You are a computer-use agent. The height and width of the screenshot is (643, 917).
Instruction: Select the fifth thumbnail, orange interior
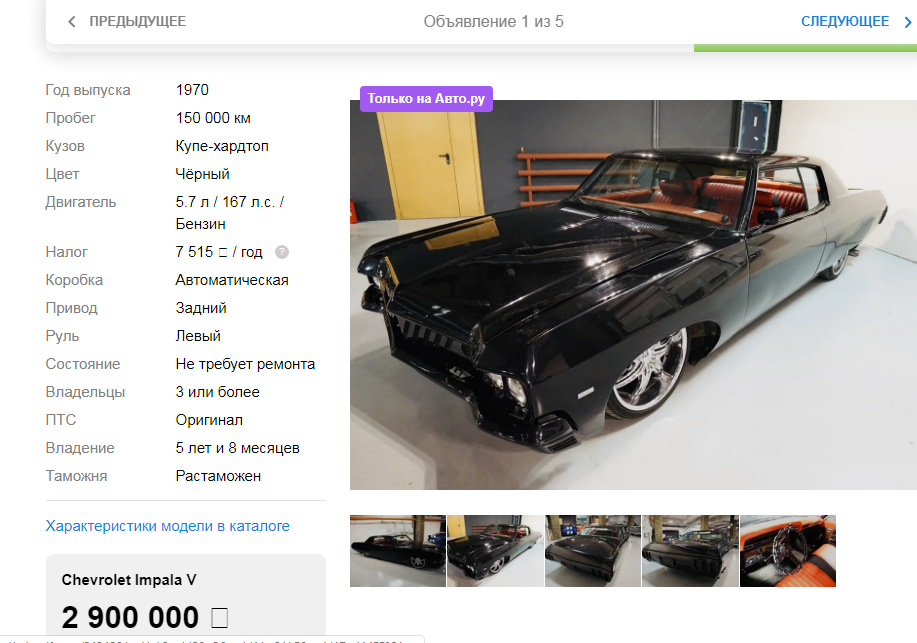(x=788, y=551)
